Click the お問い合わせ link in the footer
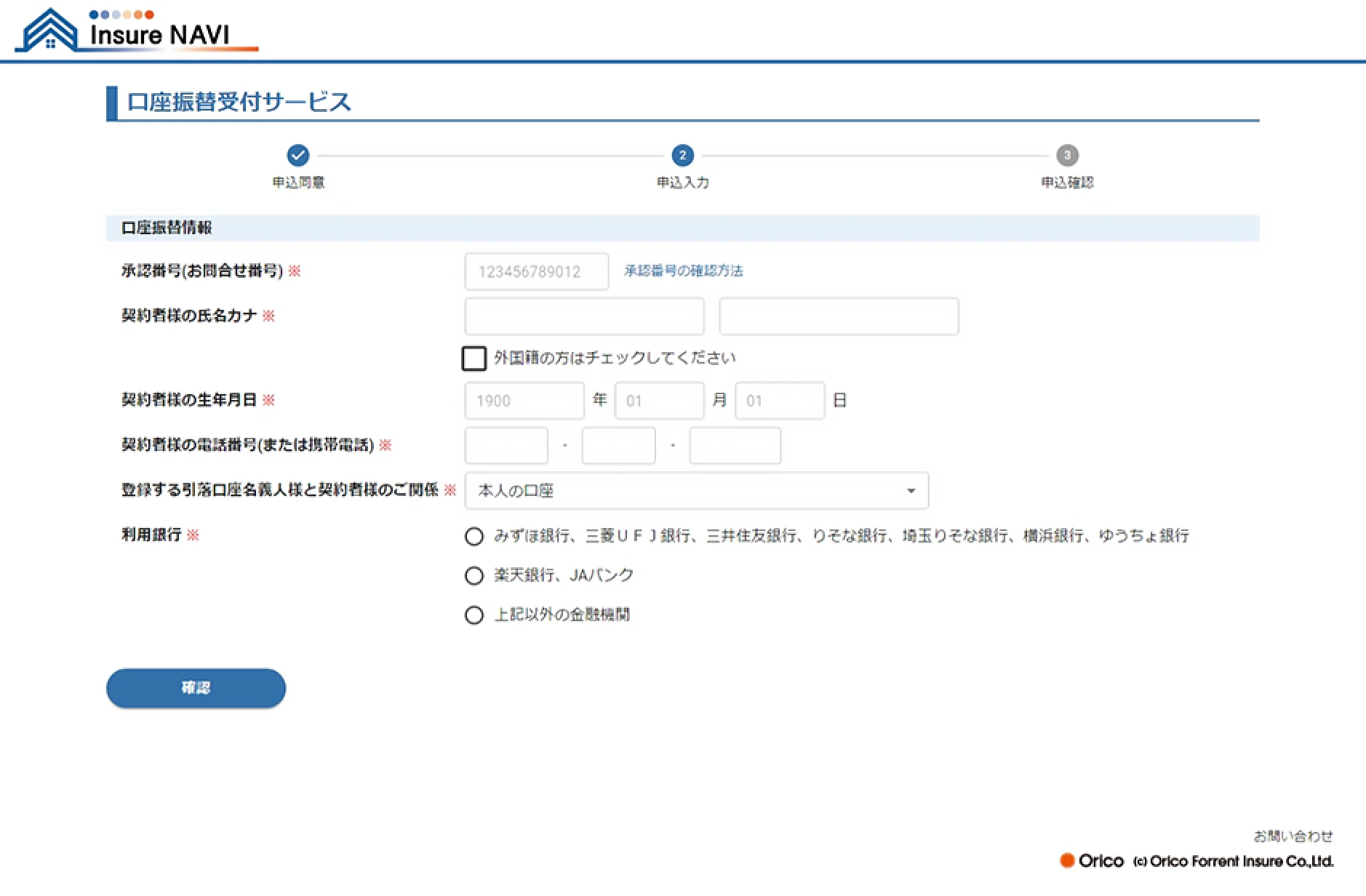 tap(1293, 836)
